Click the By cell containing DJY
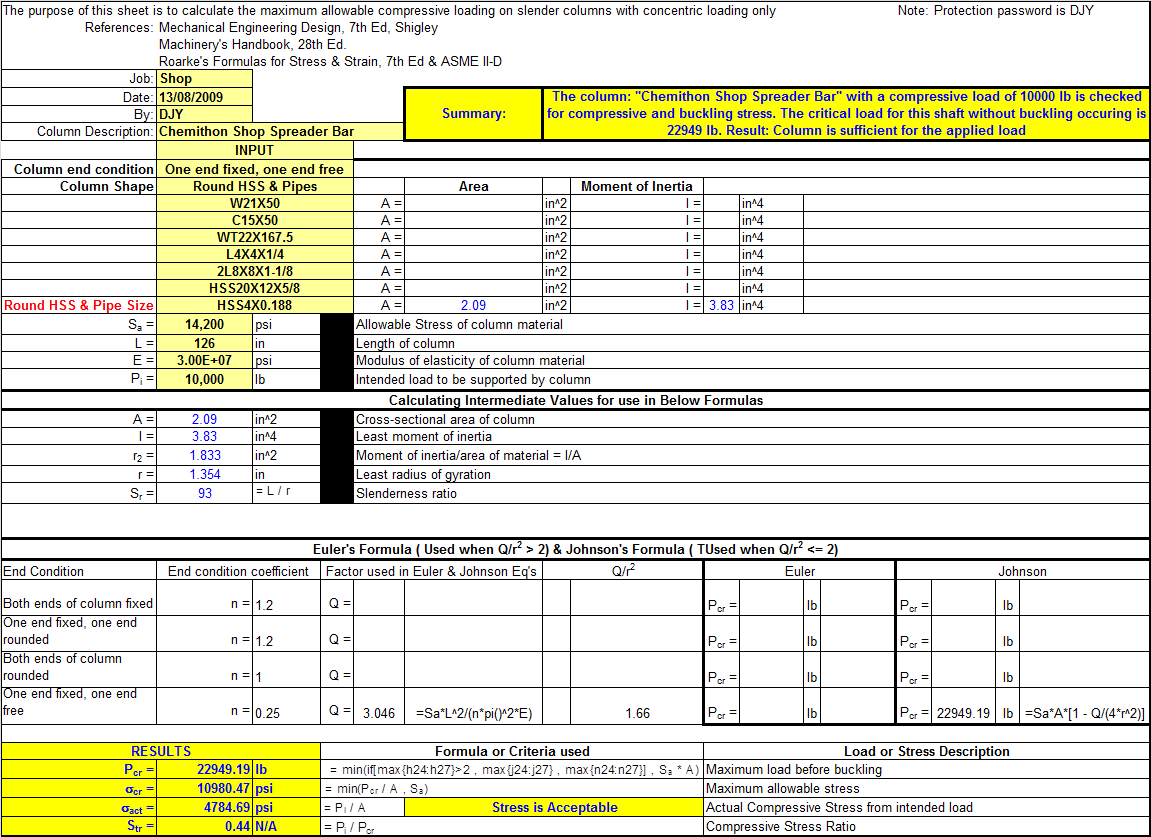 click(204, 114)
